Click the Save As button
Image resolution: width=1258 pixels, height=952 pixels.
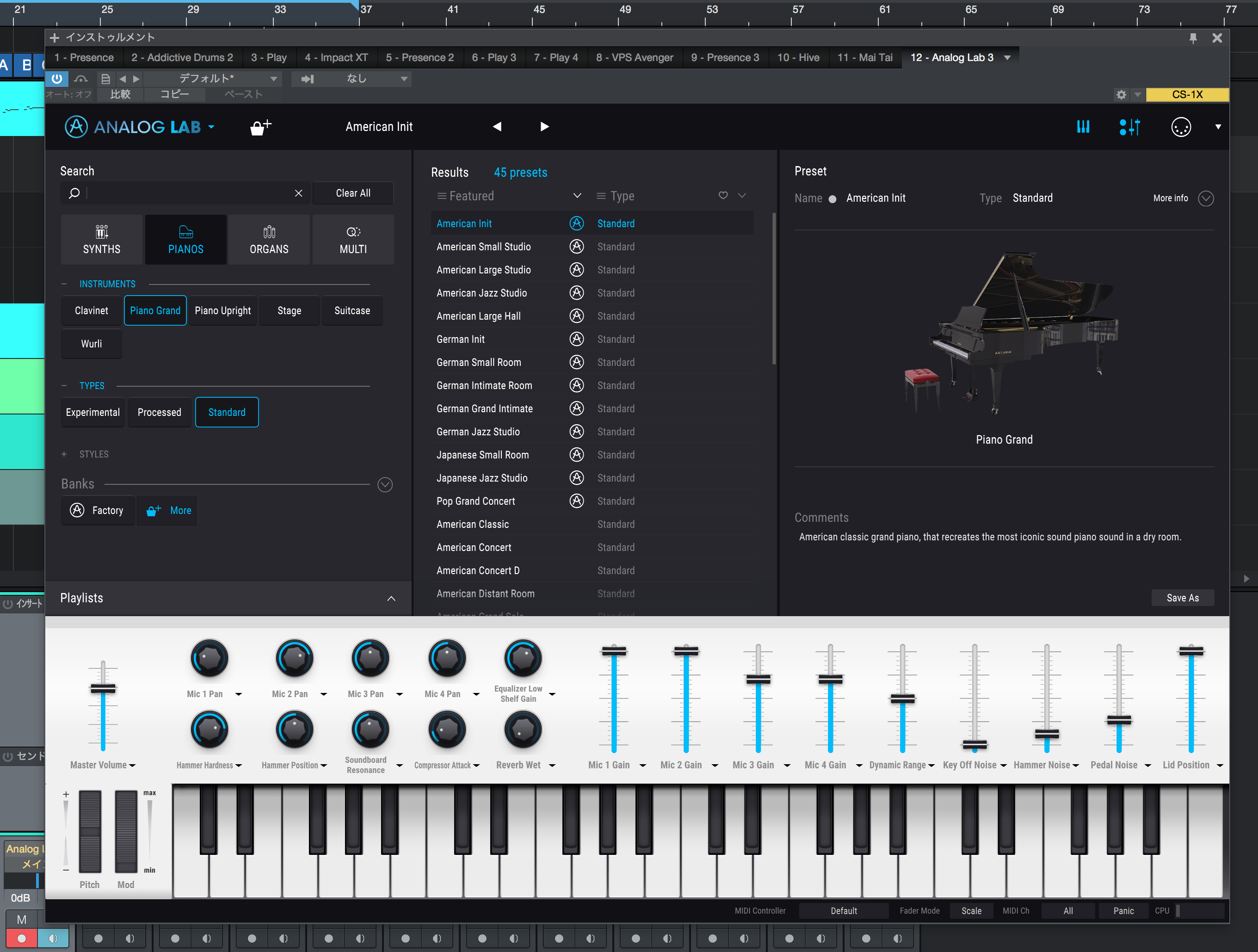click(1182, 598)
